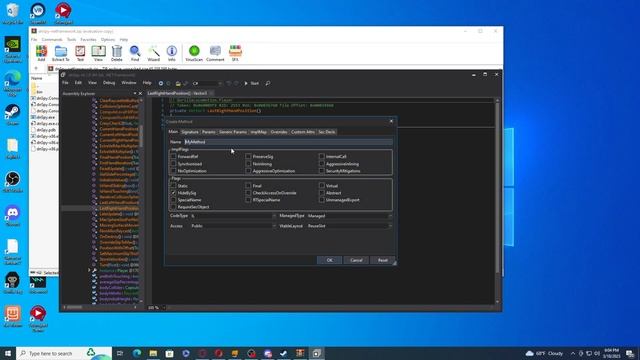Viewport: 640px width, 360px height.
Task: Open File Explorer from taskbar
Action: 153,353
